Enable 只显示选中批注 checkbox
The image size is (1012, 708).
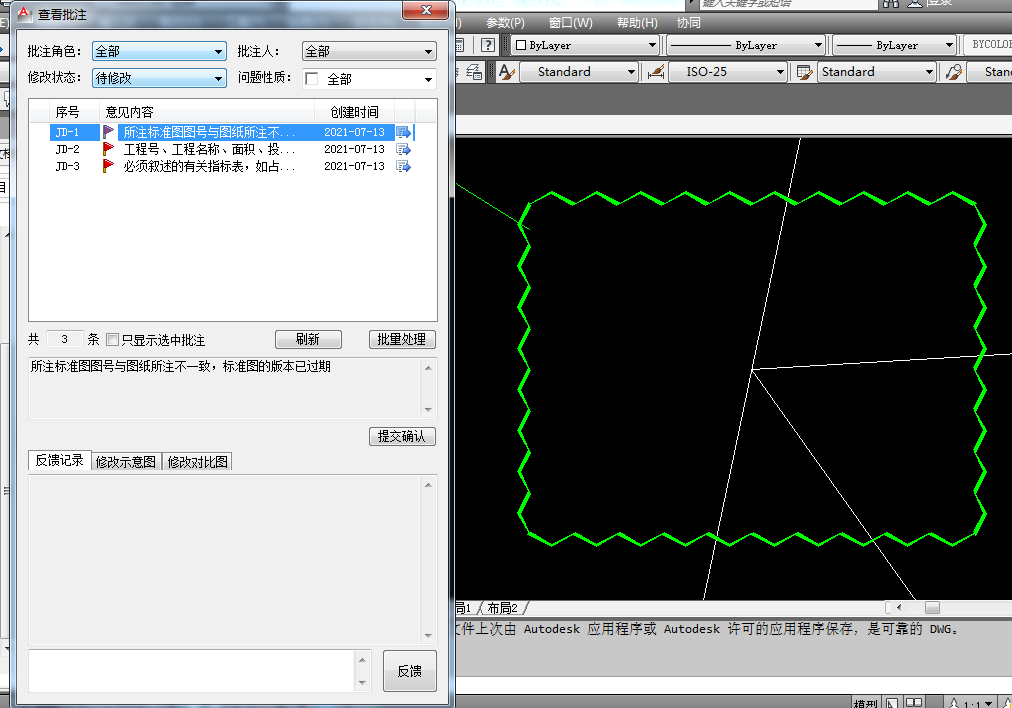(x=112, y=340)
